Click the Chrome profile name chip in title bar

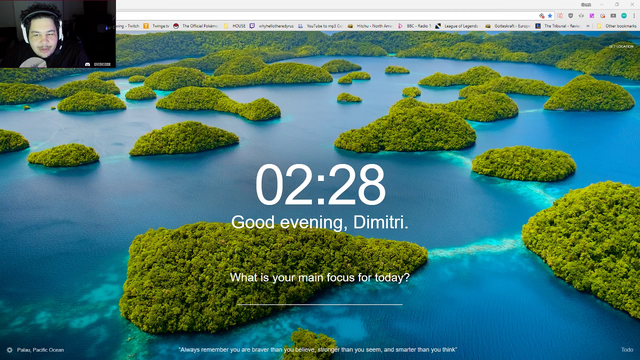pos(586,4)
